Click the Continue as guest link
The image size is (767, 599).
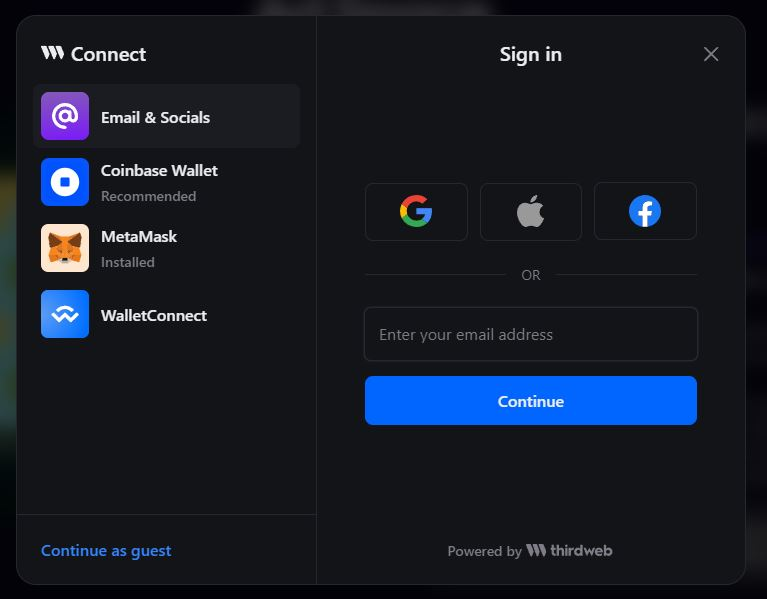106,550
